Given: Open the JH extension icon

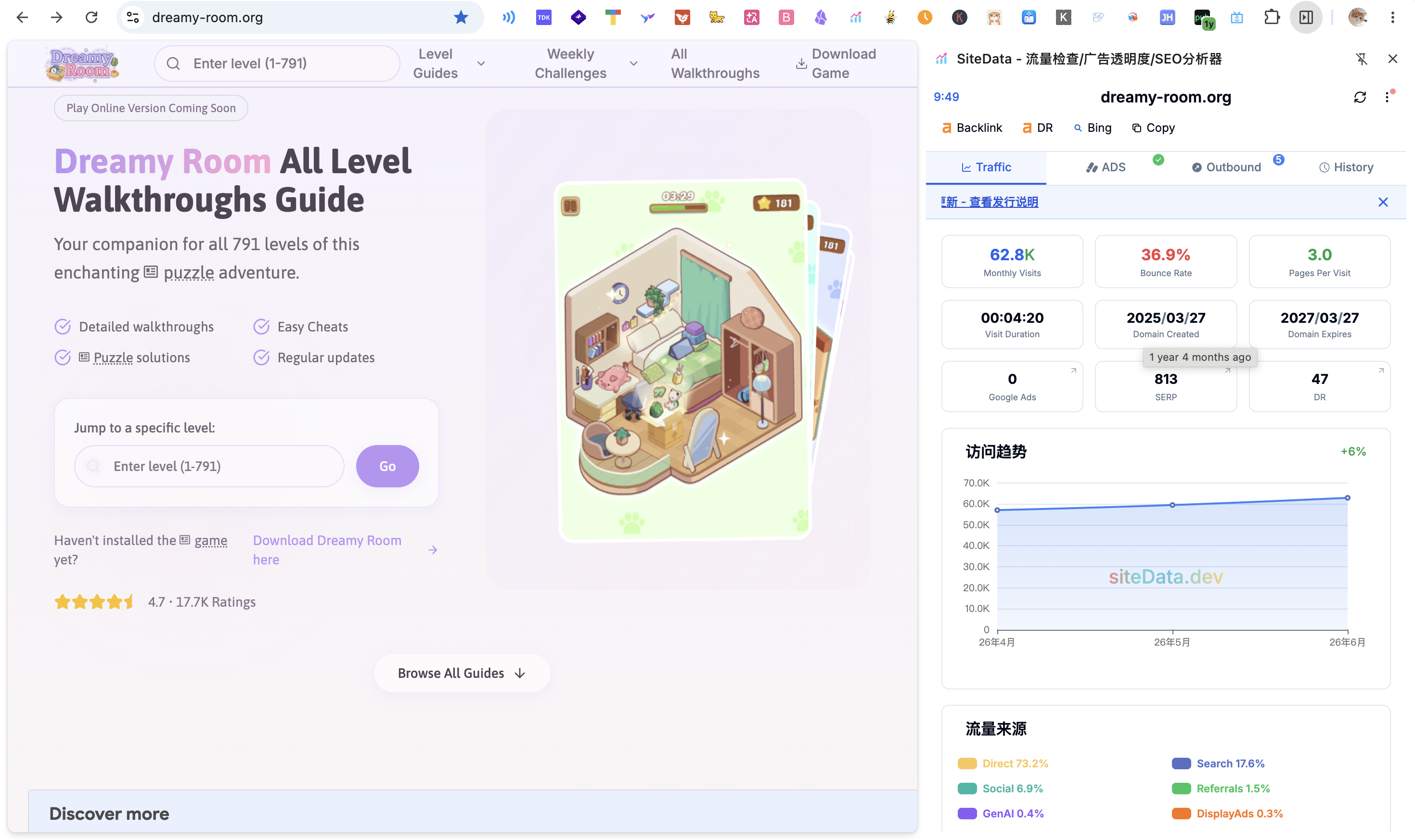Looking at the screenshot, I should pyautogui.click(x=1167, y=17).
